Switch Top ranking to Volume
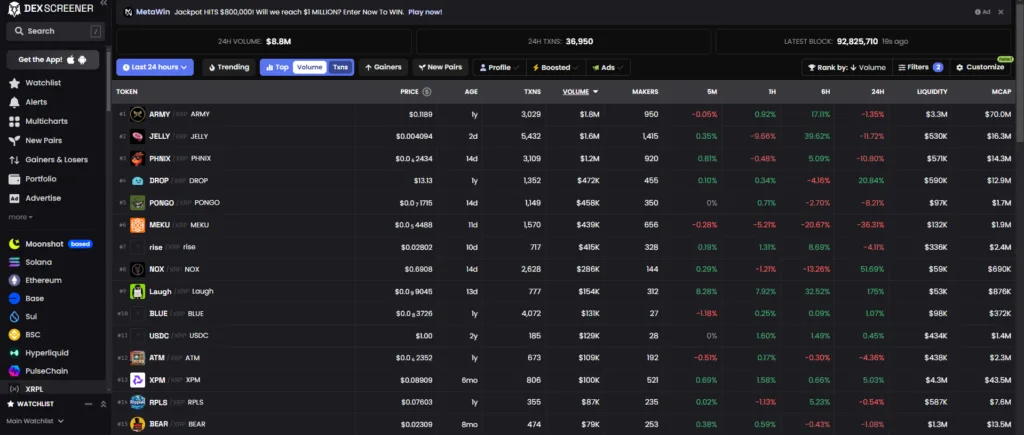The height and width of the screenshot is (435, 1024). (x=310, y=67)
